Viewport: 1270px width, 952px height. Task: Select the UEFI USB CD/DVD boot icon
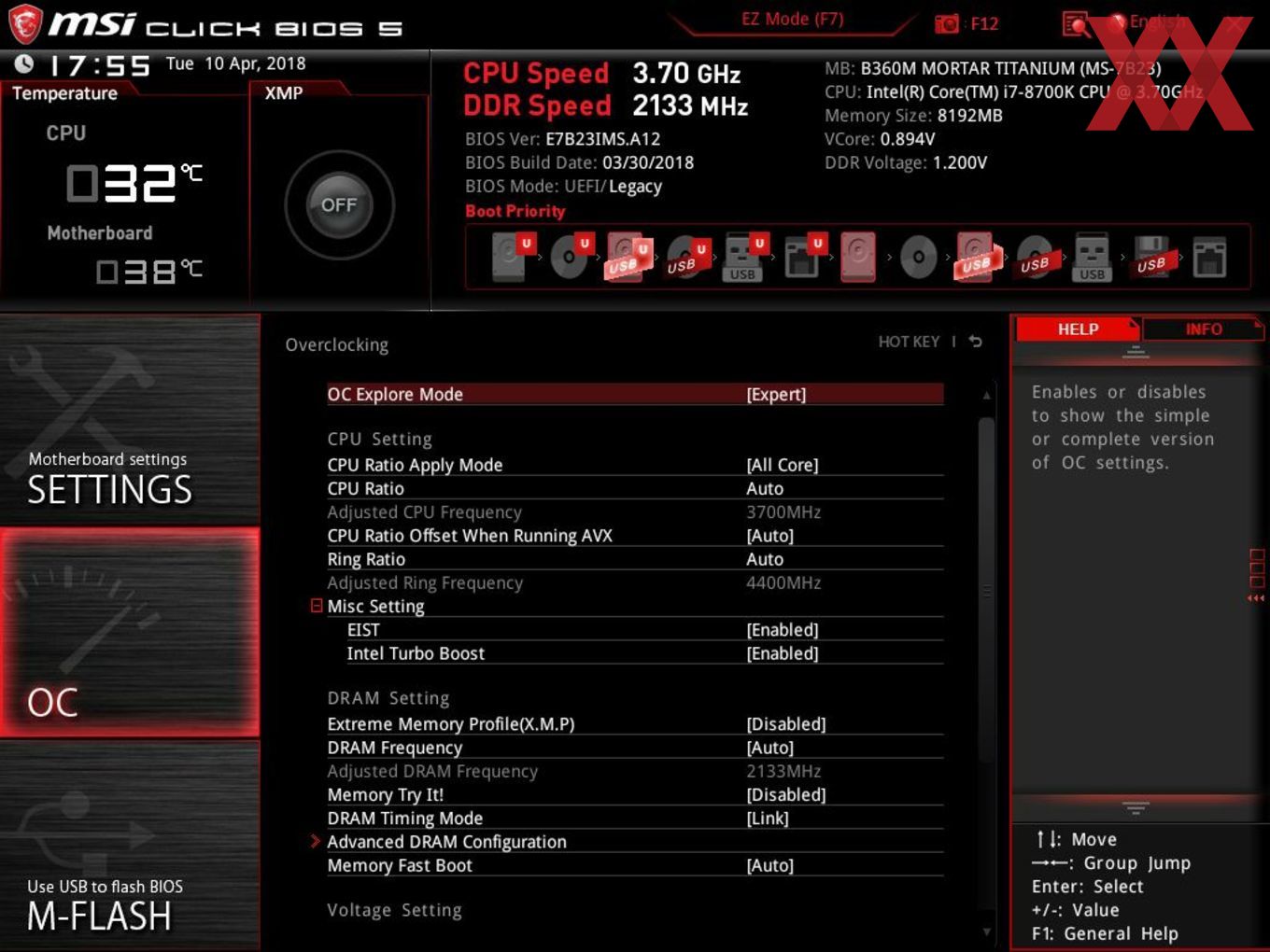[x=687, y=257]
